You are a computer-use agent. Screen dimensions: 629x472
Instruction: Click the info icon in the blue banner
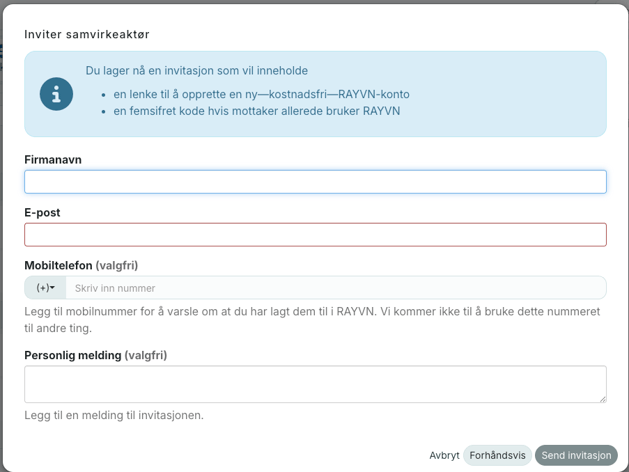tap(56, 94)
